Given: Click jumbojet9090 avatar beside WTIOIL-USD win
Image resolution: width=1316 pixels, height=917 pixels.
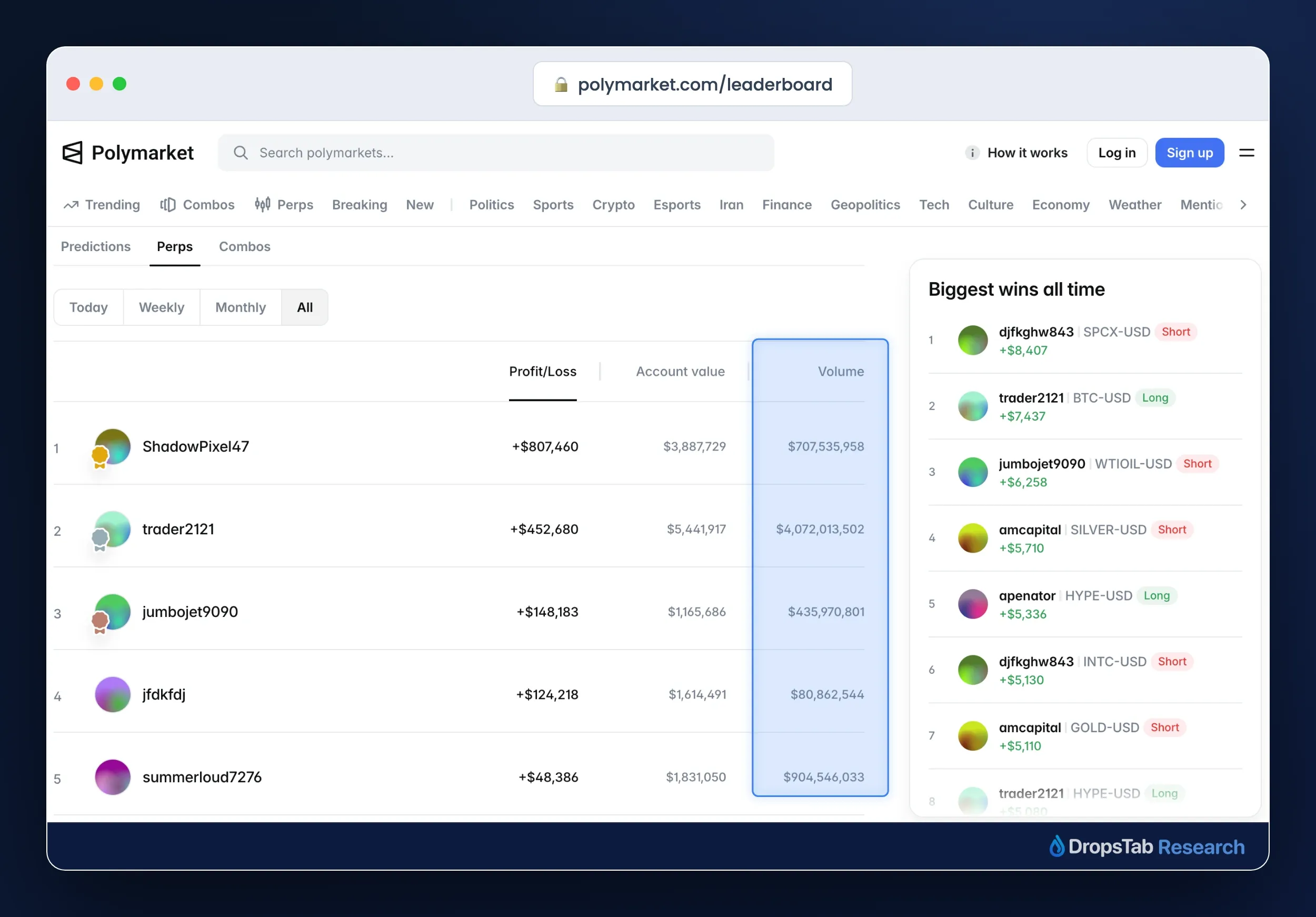Looking at the screenshot, I should pos(973,472).
